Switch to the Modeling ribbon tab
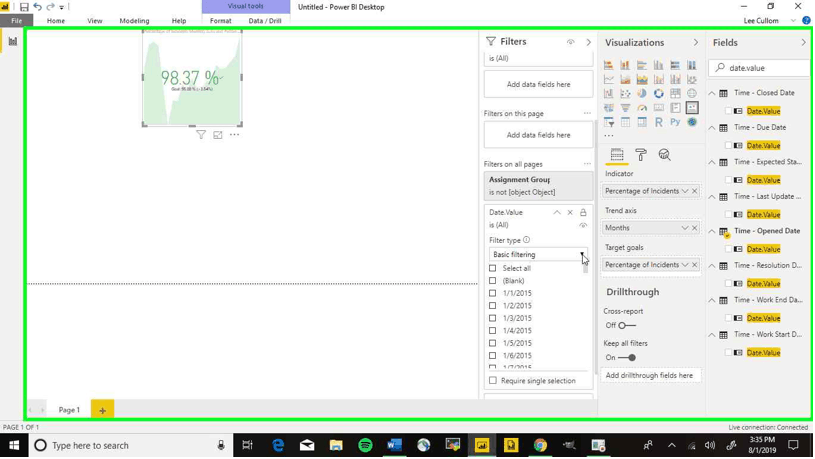The image size is (815, 459). coord(134,21)
